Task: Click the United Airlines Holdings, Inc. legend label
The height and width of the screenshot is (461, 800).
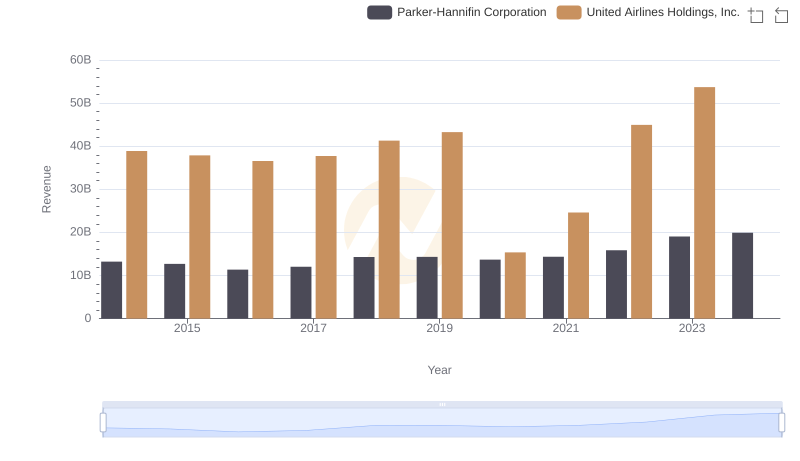Action: (x=662, y=13)
